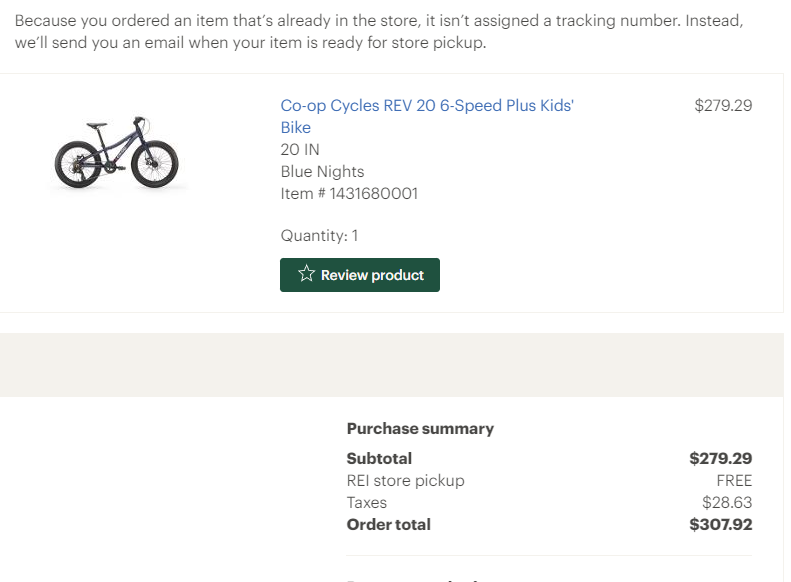Select the 20 IN size text

coord(300,150)
